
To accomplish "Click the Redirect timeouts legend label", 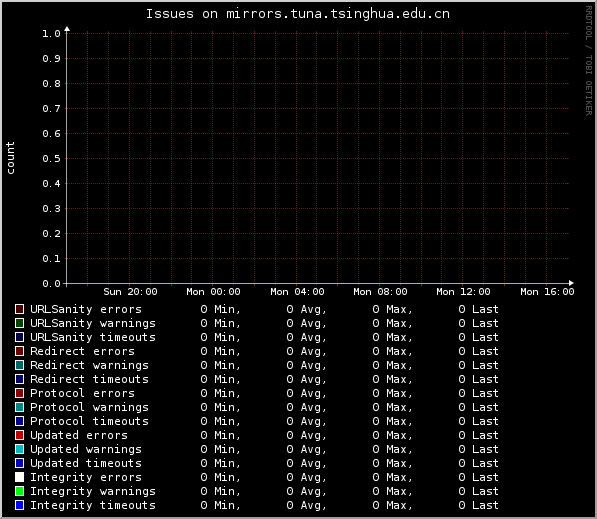I will pos(89,379).
